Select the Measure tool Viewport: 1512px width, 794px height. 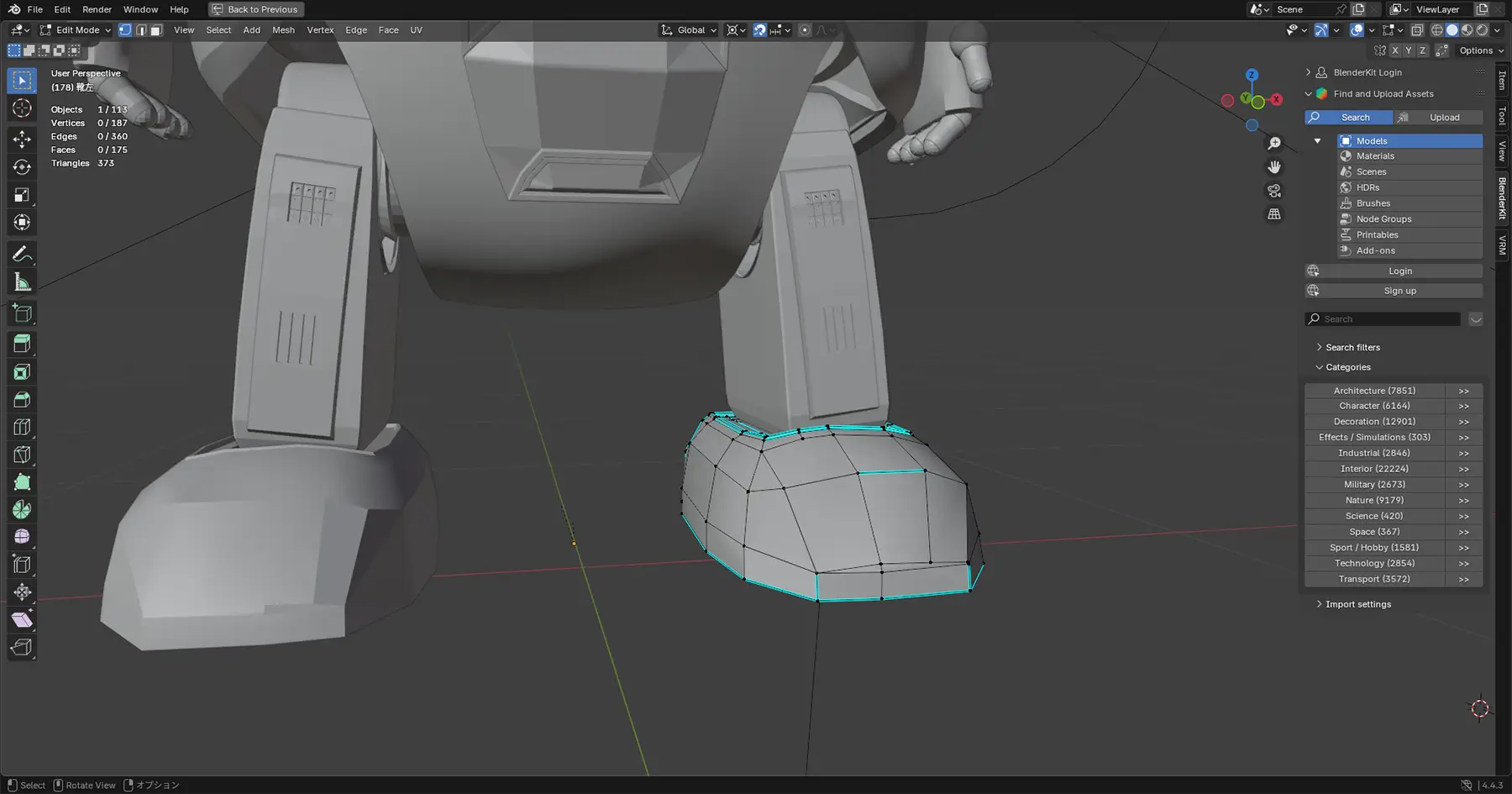tap(21, 281)
